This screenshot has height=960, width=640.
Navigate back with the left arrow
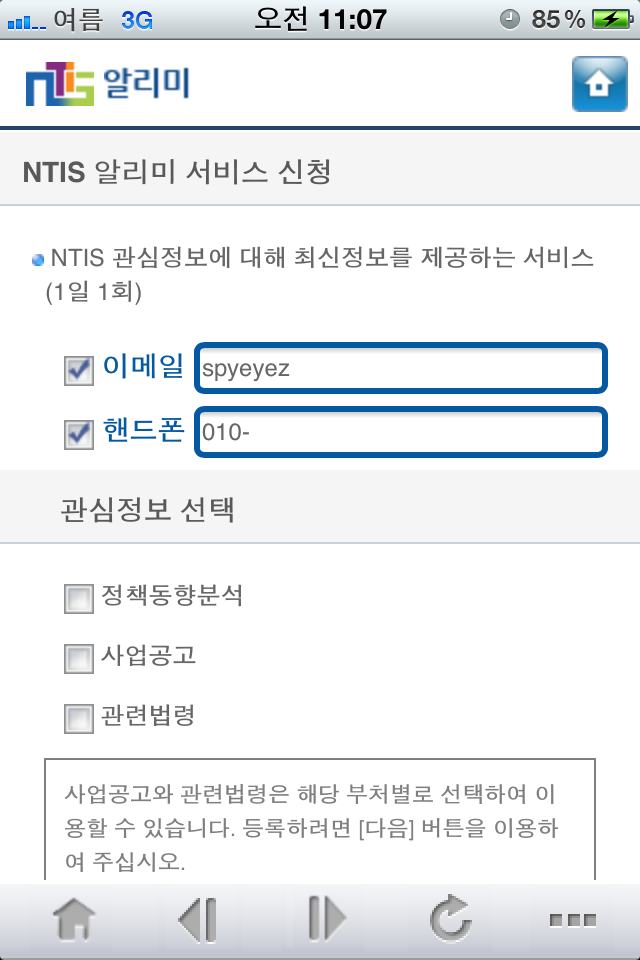click(x=198, y=919)
